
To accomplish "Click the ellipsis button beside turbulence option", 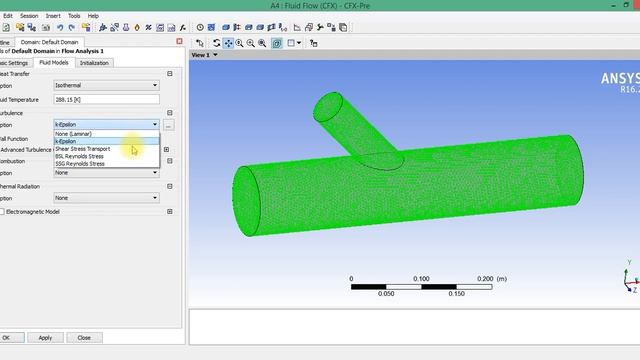I will point(169,125).
